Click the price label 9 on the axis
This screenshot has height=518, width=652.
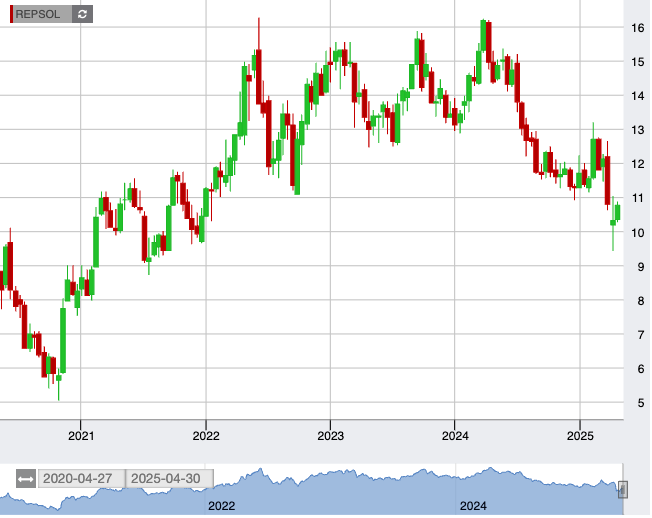coord(641,267)
